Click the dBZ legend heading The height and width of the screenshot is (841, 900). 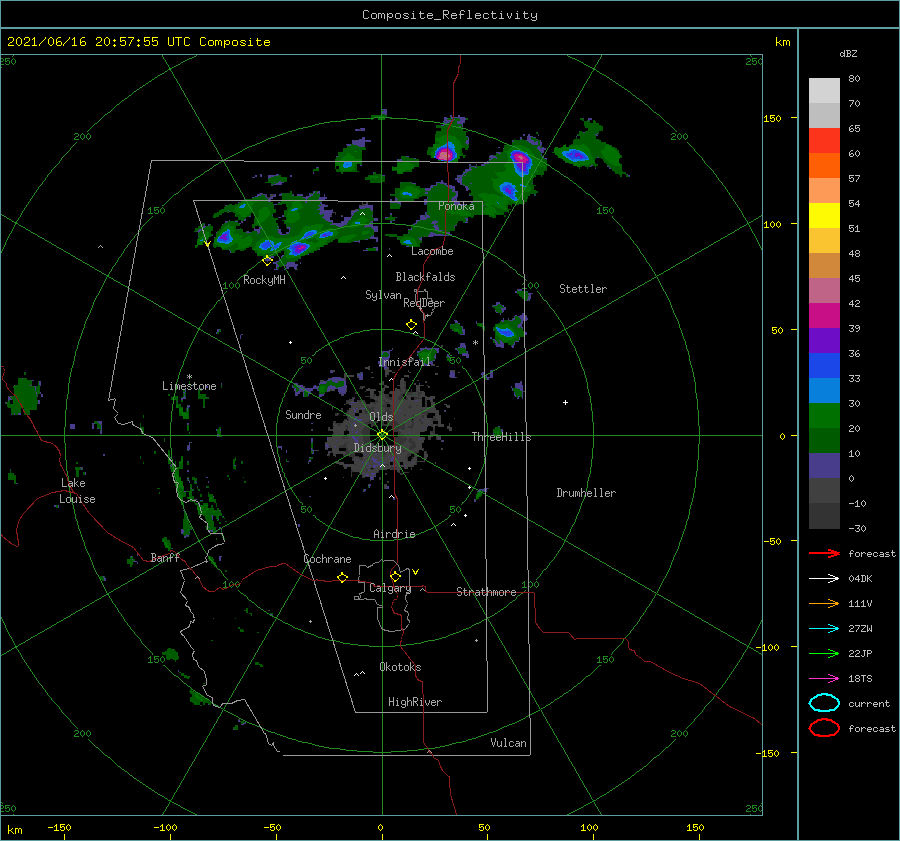coord(848,53)
